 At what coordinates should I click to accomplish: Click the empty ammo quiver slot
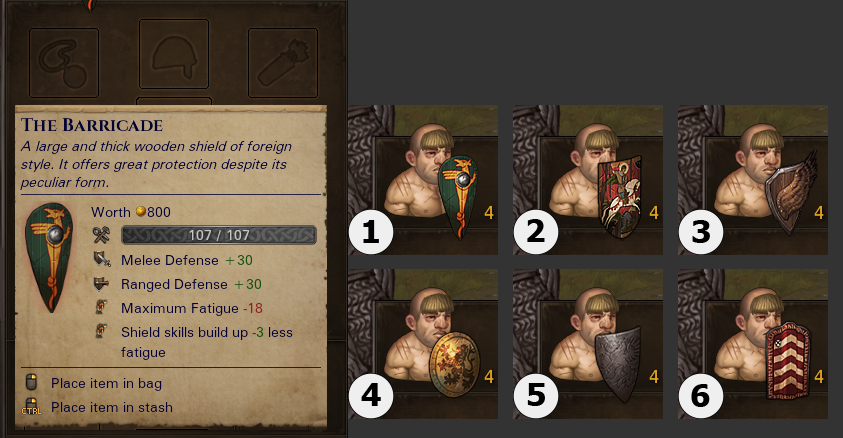pos(283,63)
